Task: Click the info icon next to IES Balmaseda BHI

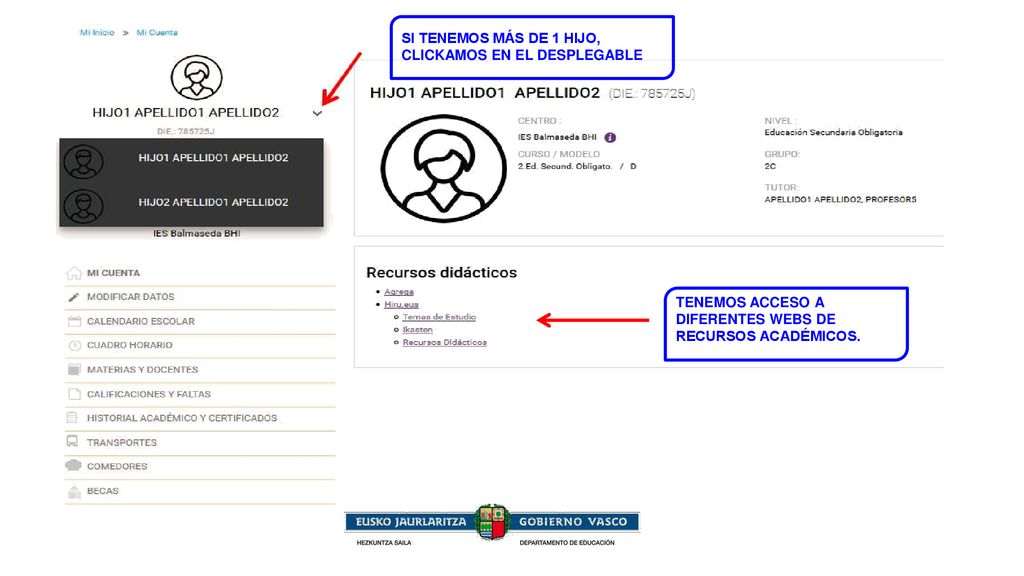Action: 610,137
